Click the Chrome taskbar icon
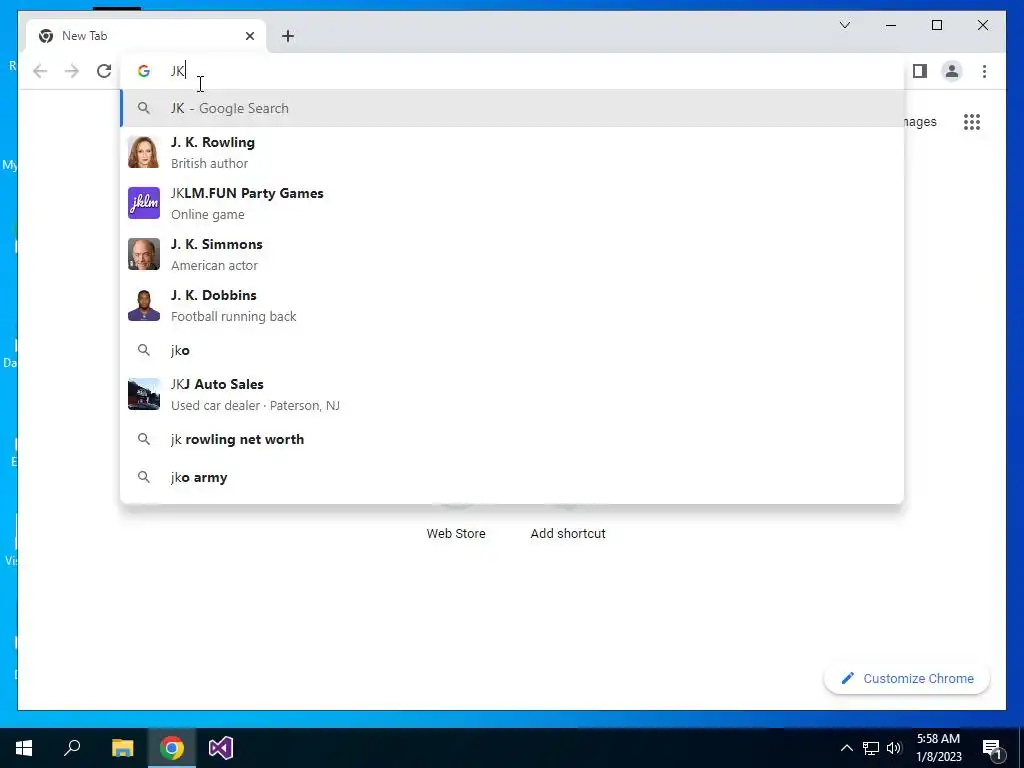1024x768 pixels. (172, 748)
